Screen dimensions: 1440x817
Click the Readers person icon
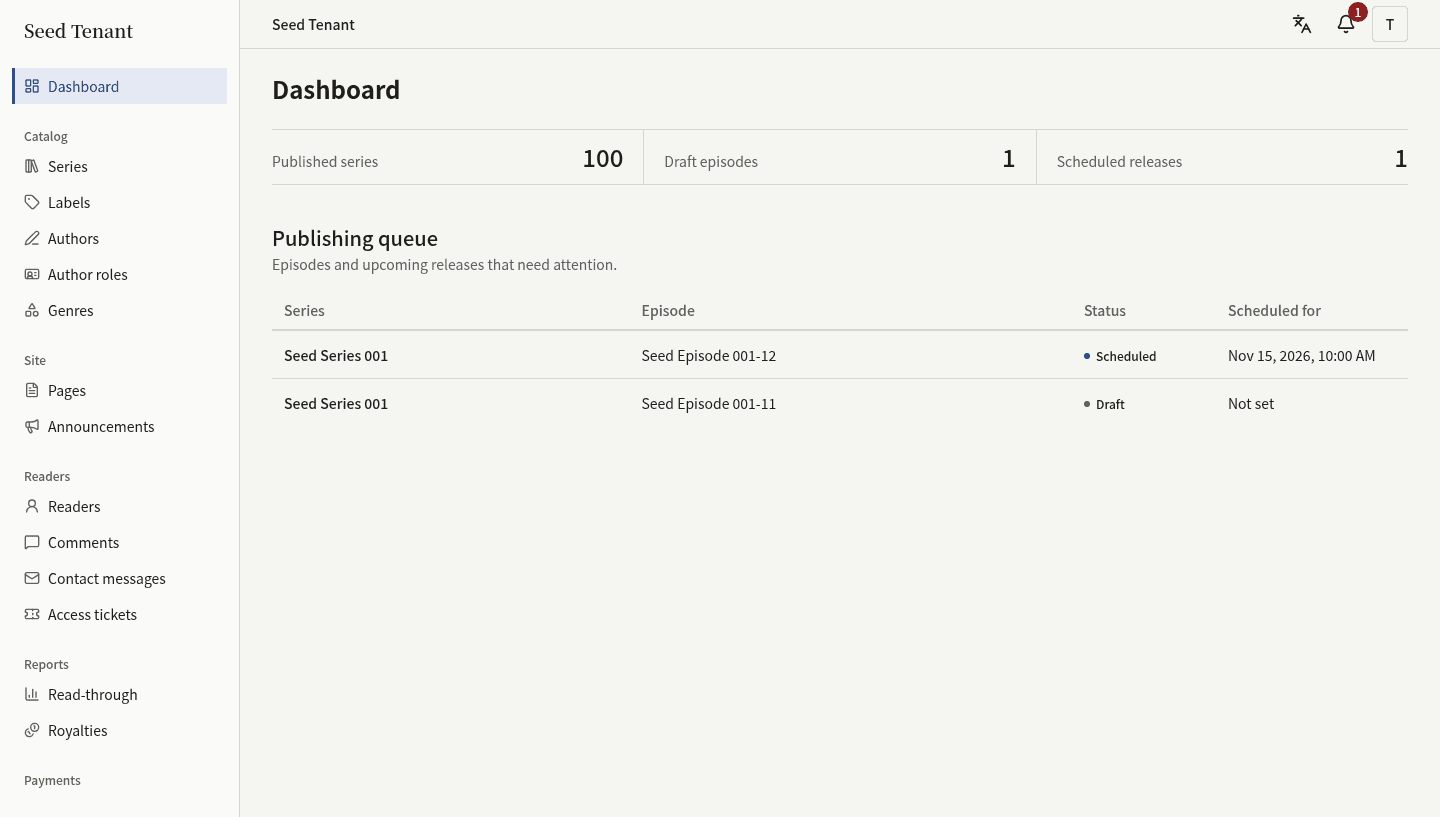tap(32, 506)
